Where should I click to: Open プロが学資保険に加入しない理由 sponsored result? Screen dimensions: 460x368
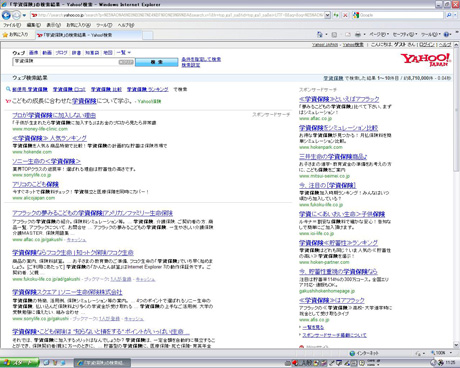pos(54,115)
